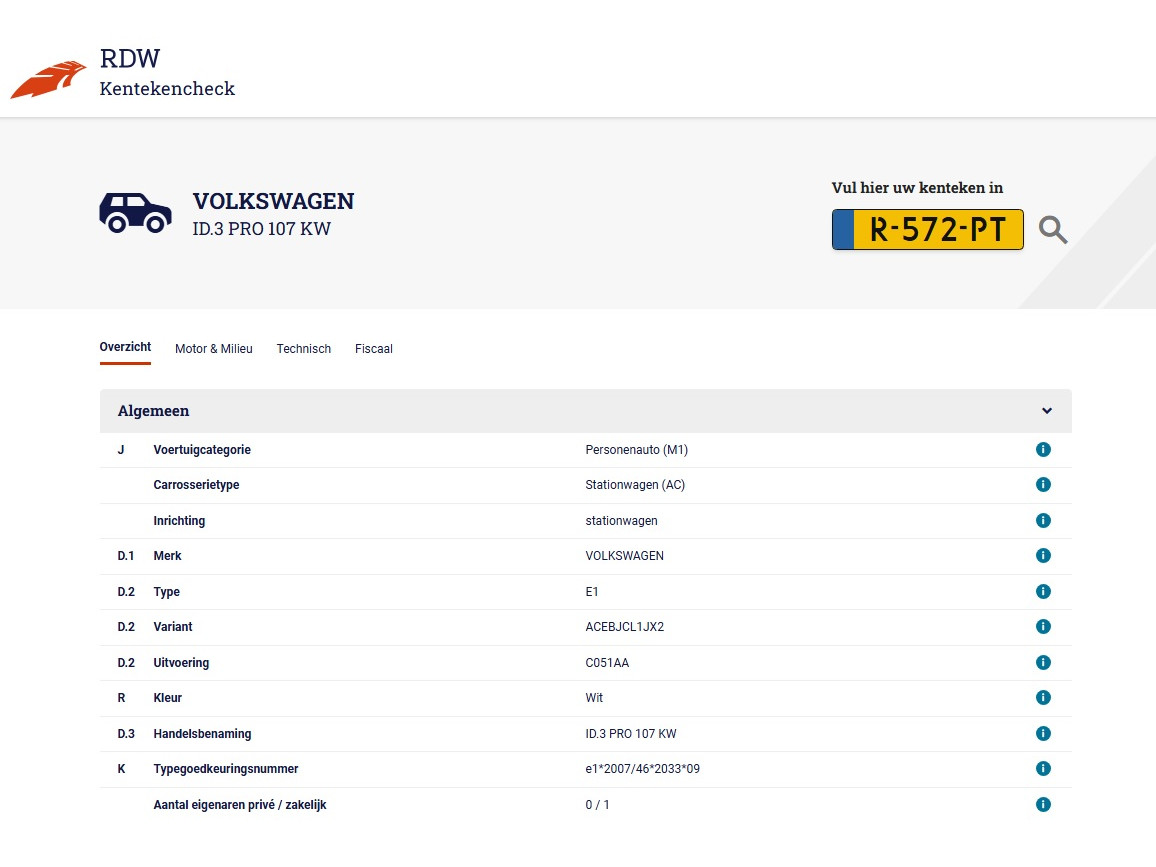Click the Algemeen section header
This screenshot has width=1156, height=867.
tap(585, 411)
